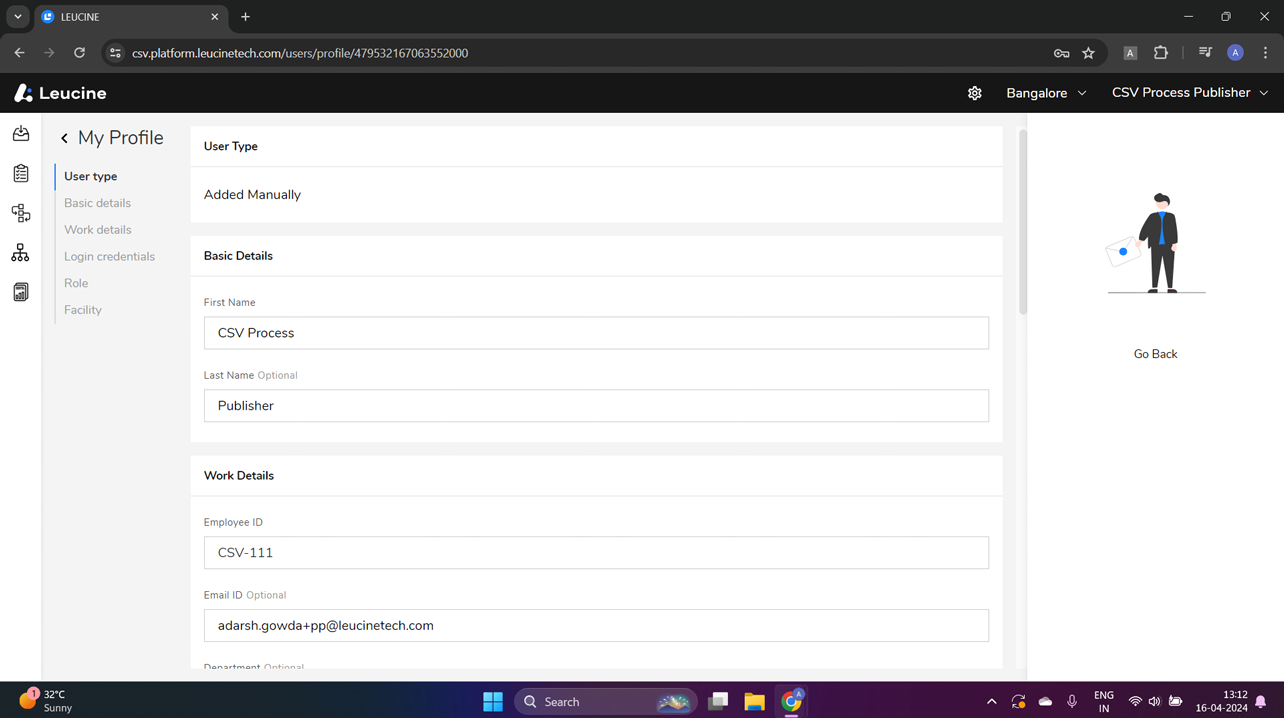Reload the page with the refresh icon

pyautogui.click(x=79, y=53)
